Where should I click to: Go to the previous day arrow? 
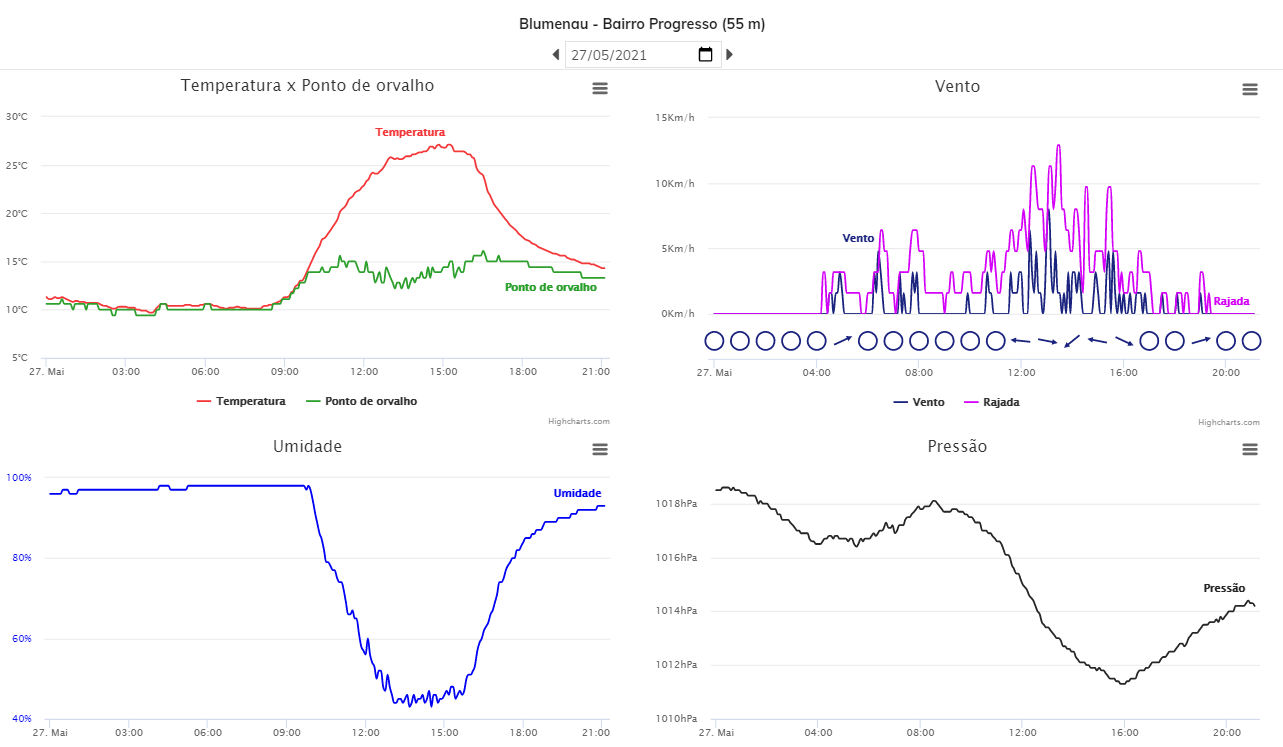pyautogui.click(x=556, y=55)
